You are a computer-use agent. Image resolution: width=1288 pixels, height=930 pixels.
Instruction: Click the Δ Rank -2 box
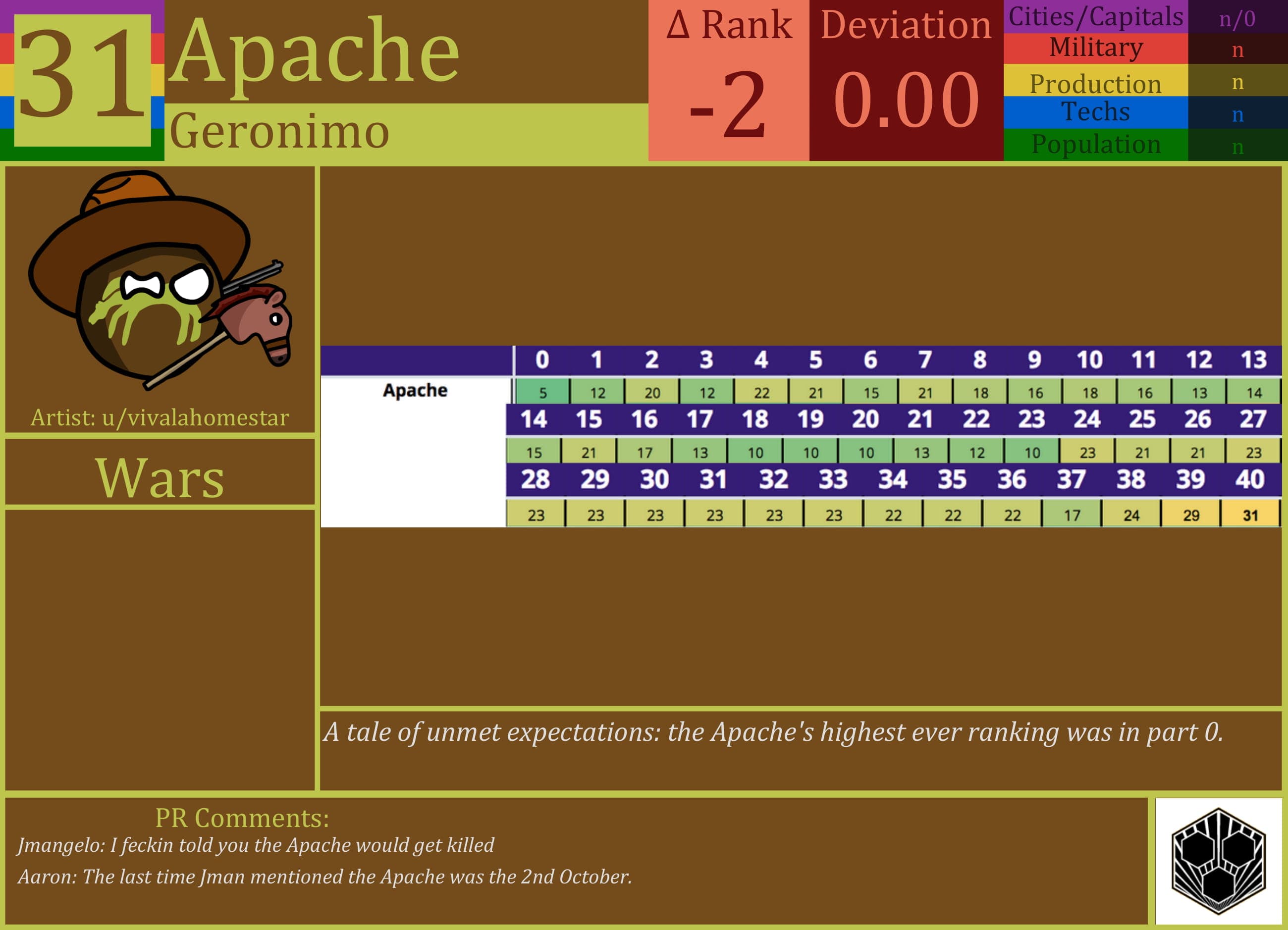(x=729, y=81)
